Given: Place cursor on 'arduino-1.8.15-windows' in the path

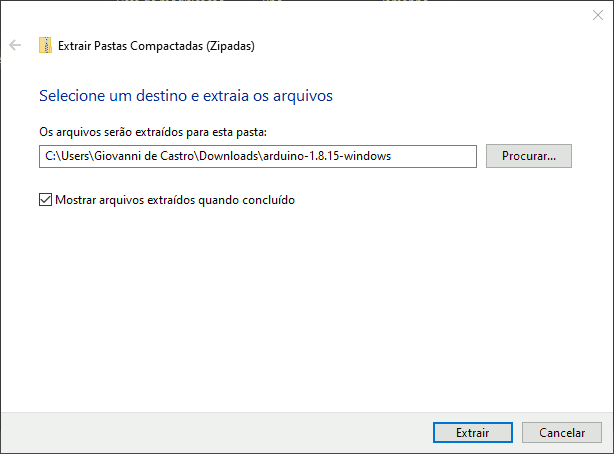Looking at the screenshot, I should [327, 156].
